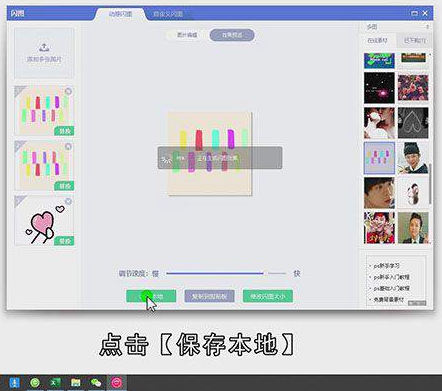Click the center color-bars preview image

point(210,153)
